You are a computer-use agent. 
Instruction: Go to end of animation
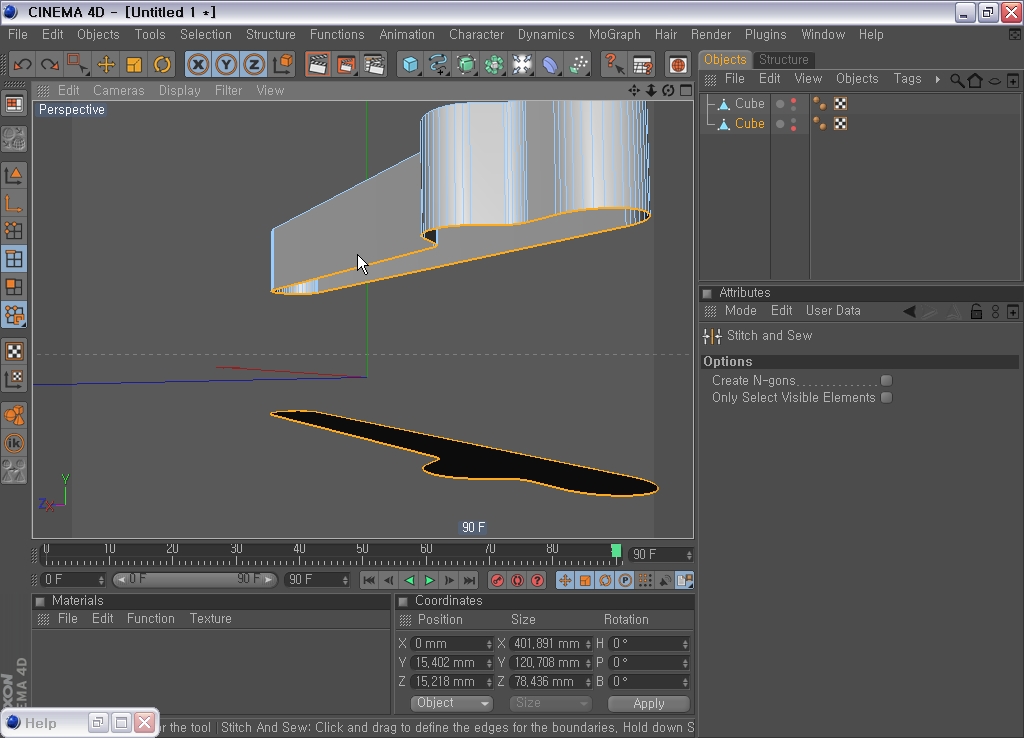[x=469, y=580]
